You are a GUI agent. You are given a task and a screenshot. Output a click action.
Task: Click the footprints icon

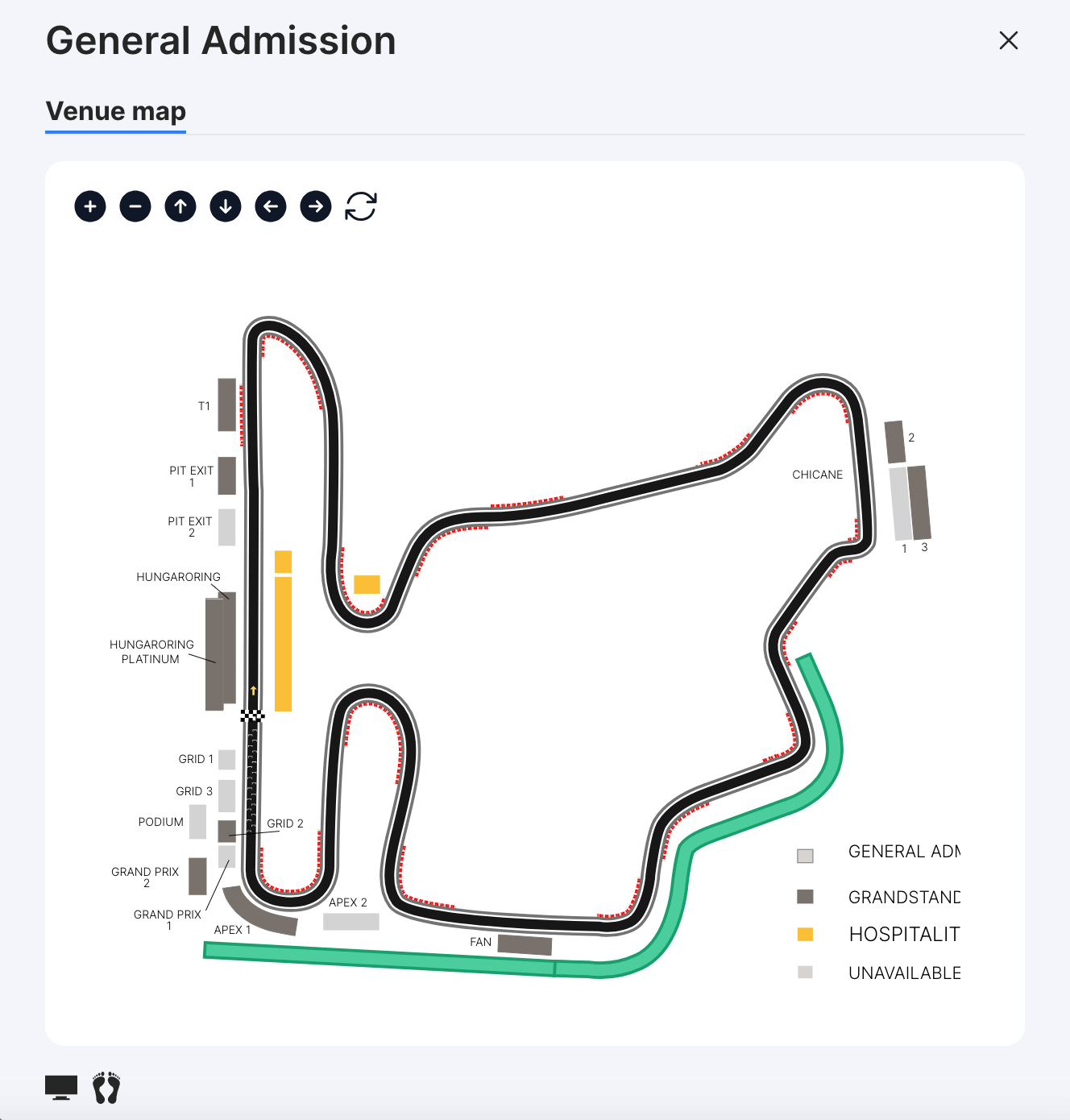[x=106, y=1088]
